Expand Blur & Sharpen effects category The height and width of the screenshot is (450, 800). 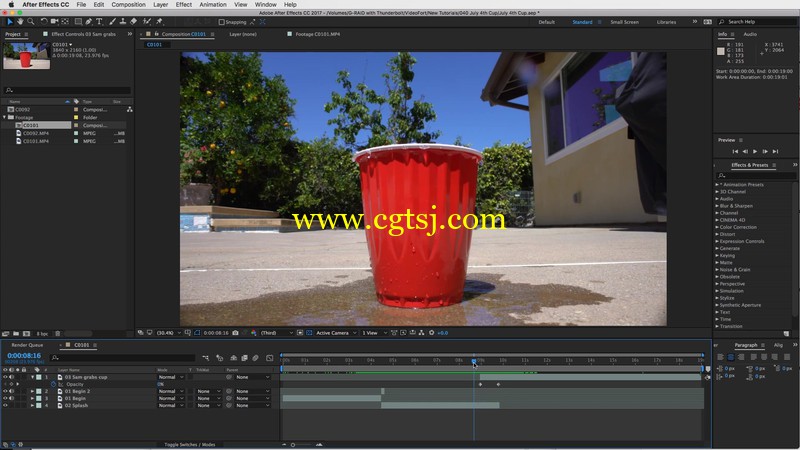717,206
